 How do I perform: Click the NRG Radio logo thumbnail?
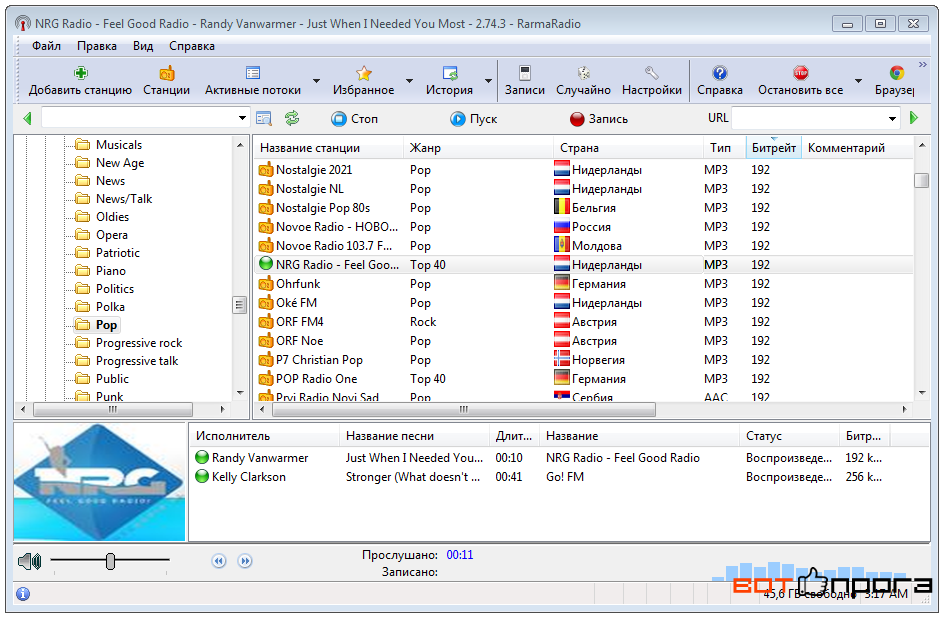tap(99, 482)
